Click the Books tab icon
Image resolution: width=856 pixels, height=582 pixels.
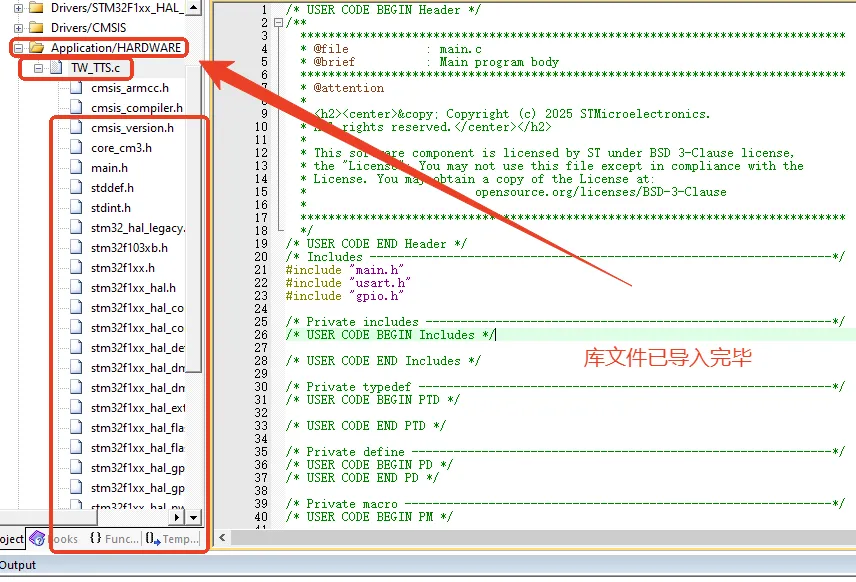pos(38,538)
